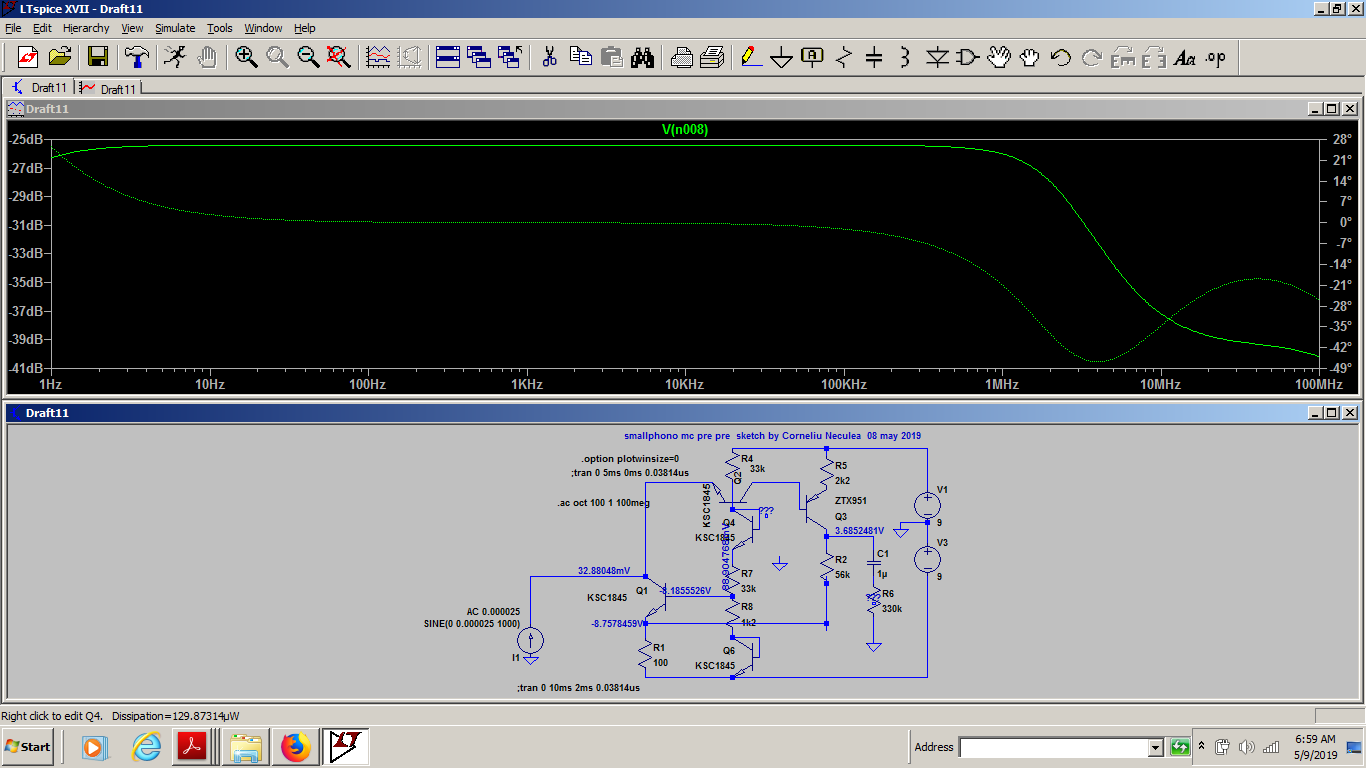The height and width of the screenshot is (768, 1366).
Task: Open Find with the binoculars icon
Action: point(642,57)
